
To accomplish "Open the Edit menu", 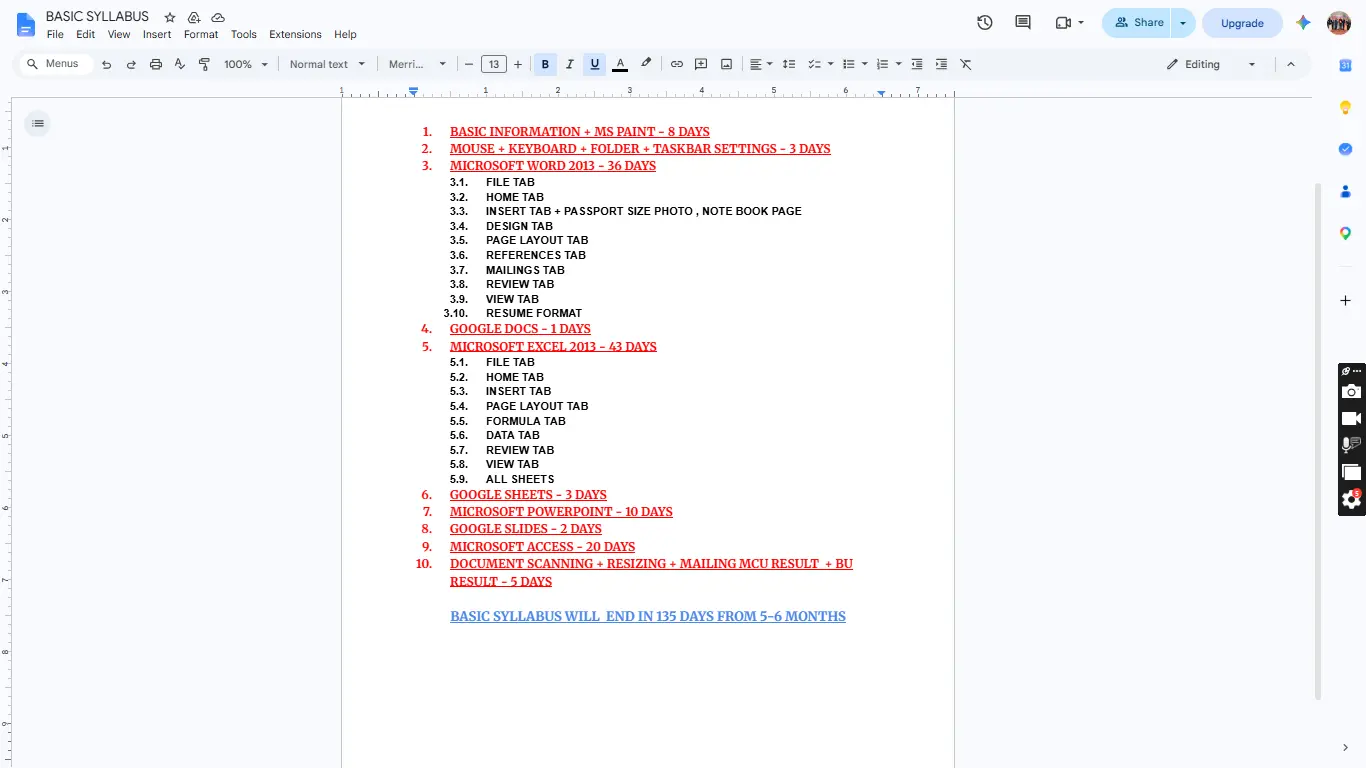I will 86,34.
